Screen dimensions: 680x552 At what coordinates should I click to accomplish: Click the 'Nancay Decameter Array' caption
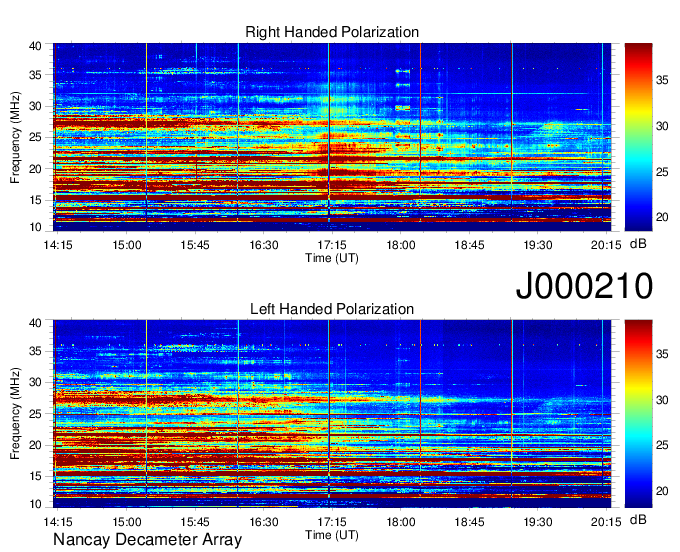(147, 539)
